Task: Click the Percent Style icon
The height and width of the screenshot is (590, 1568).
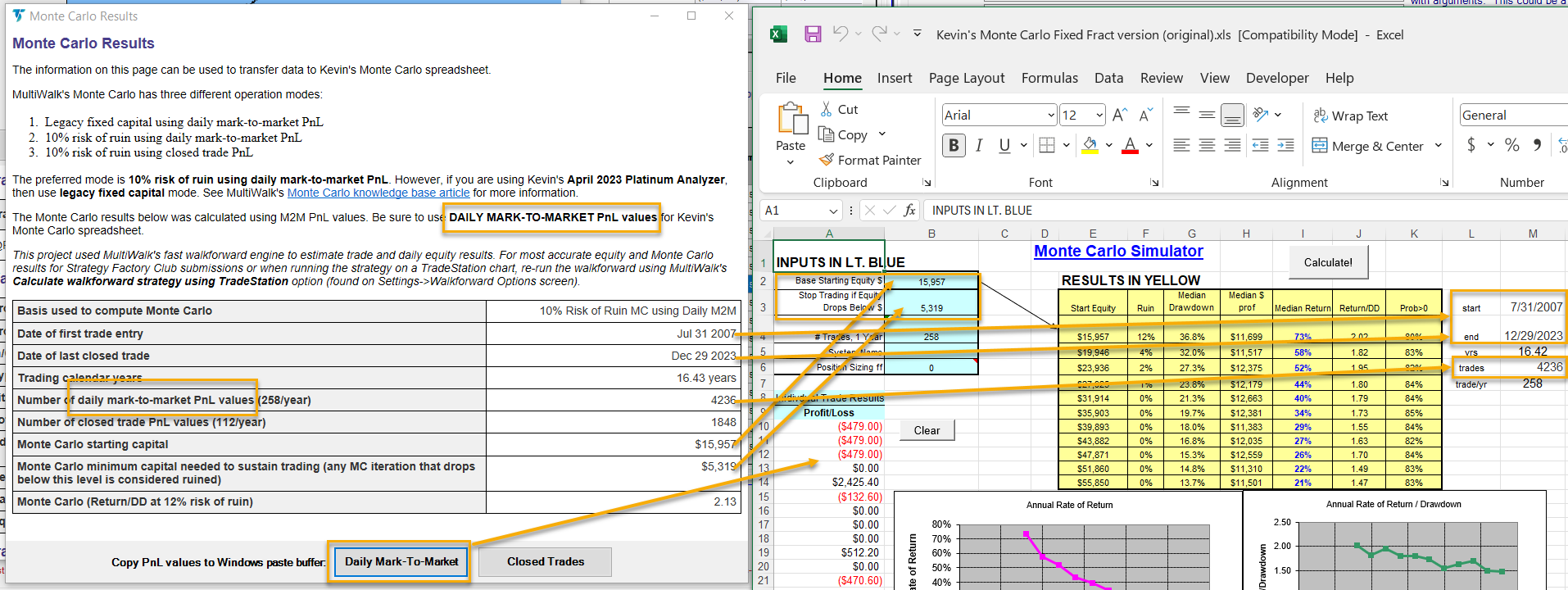Action: tap(1512, 145)
